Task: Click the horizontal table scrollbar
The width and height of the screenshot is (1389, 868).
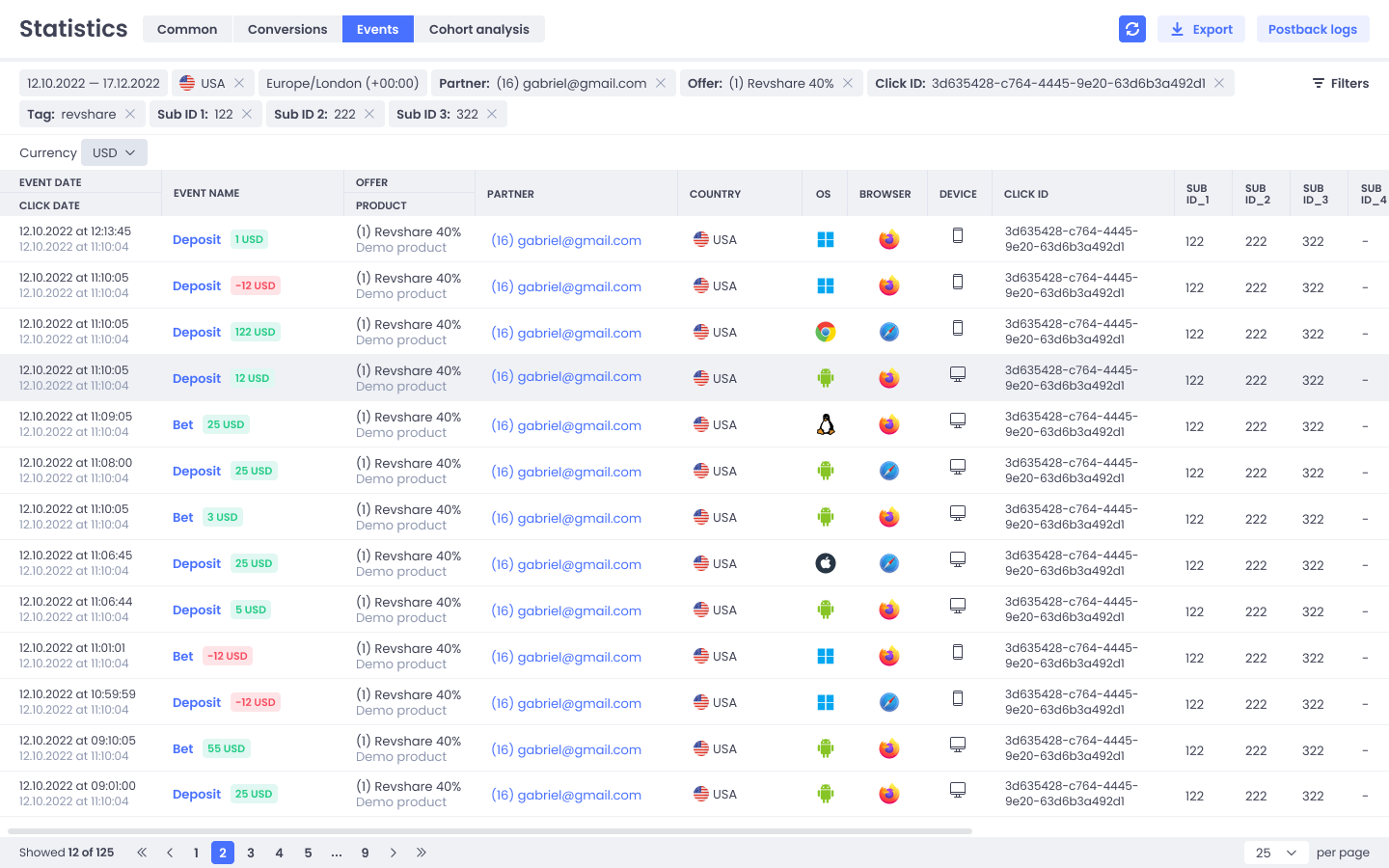Action: (x=490, y=830)
